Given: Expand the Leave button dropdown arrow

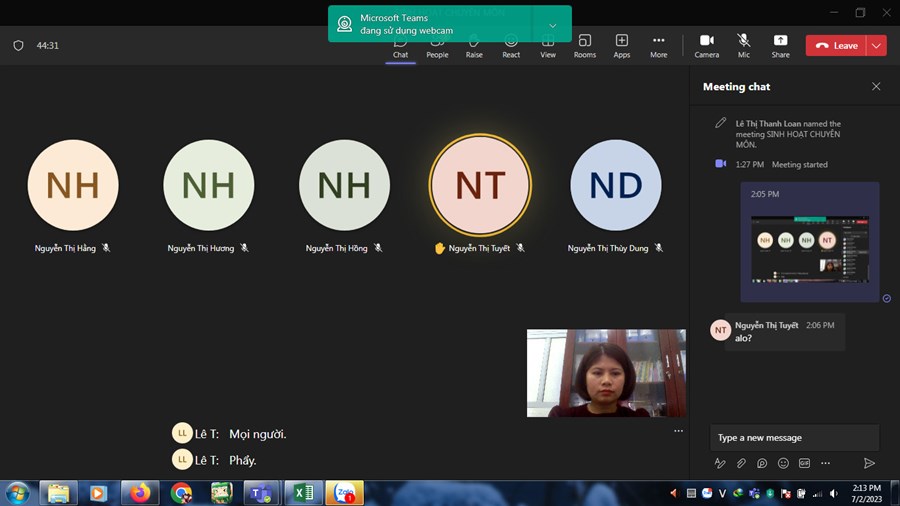Looking at the screenshot, I should pos(877,45).
